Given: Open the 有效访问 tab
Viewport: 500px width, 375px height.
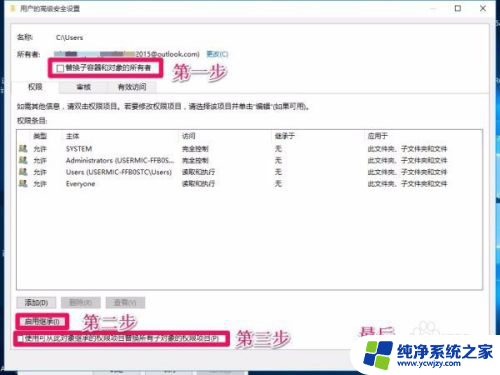Looking at the screenshot, I should click(132, 87).
